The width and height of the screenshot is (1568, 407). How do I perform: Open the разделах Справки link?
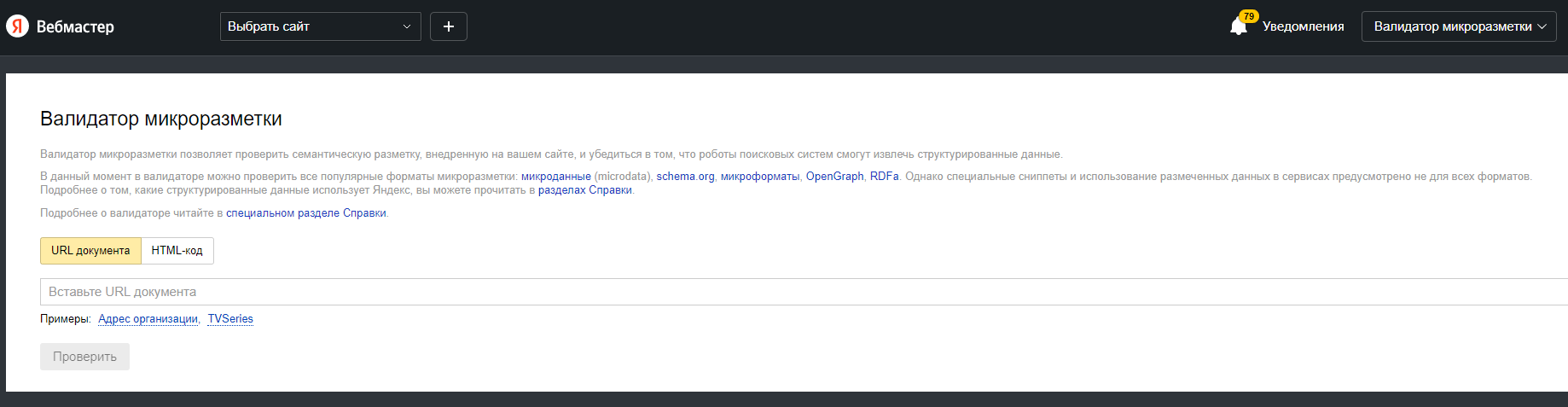pos(585,190)
